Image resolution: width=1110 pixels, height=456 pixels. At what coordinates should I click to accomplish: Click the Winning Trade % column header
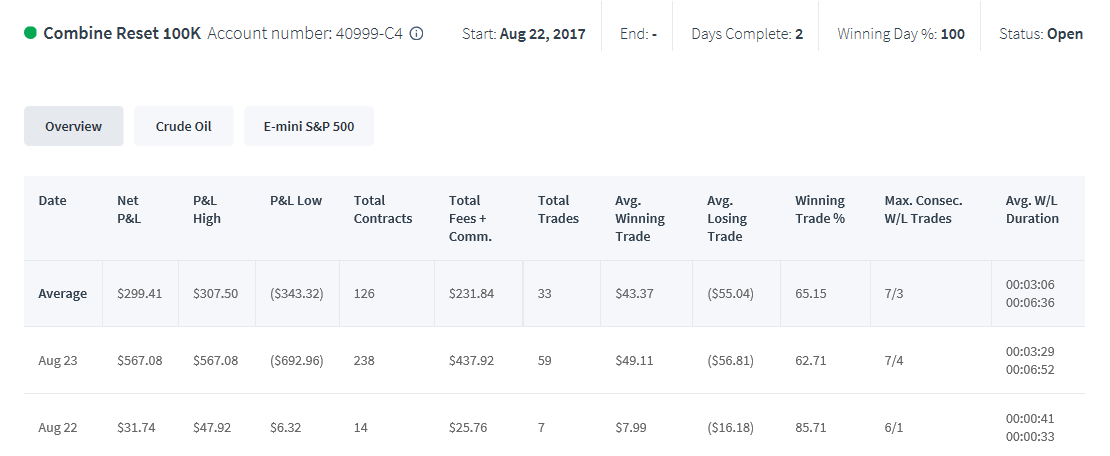(820, 210)
